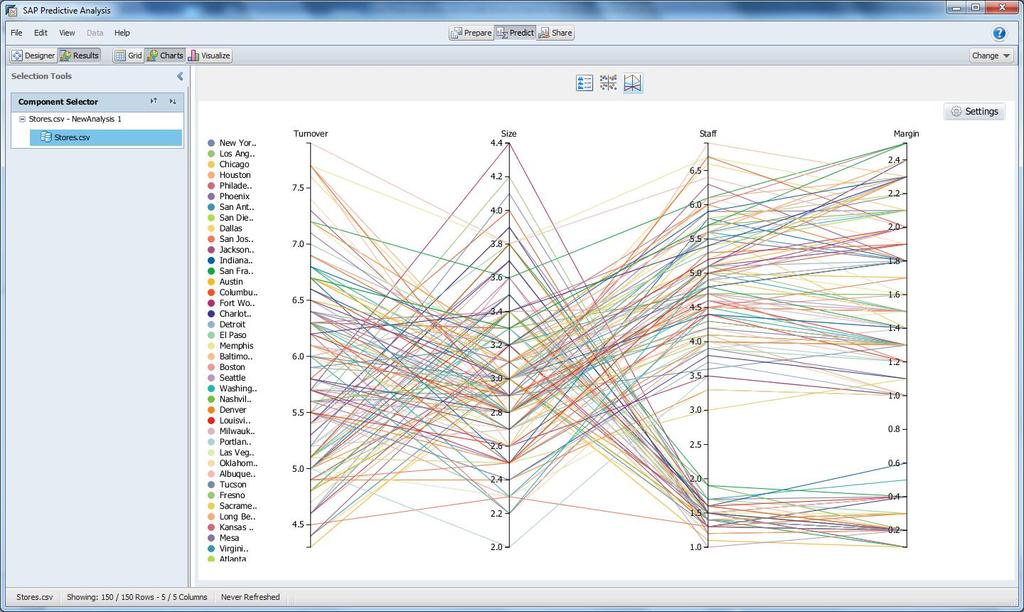This screenshot has height=612, width=1024.
Task: Select the Tucson legend entry text
Action: [233, 485]
